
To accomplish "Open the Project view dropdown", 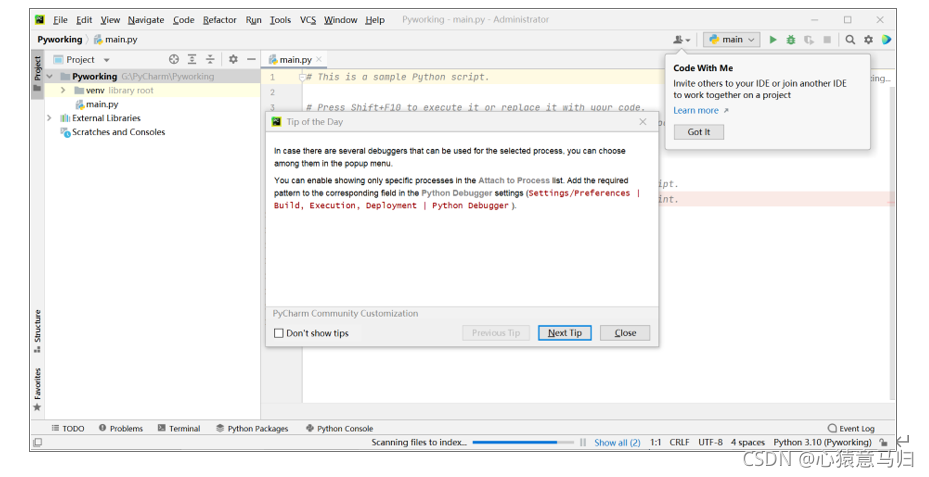I will [82, 59].
